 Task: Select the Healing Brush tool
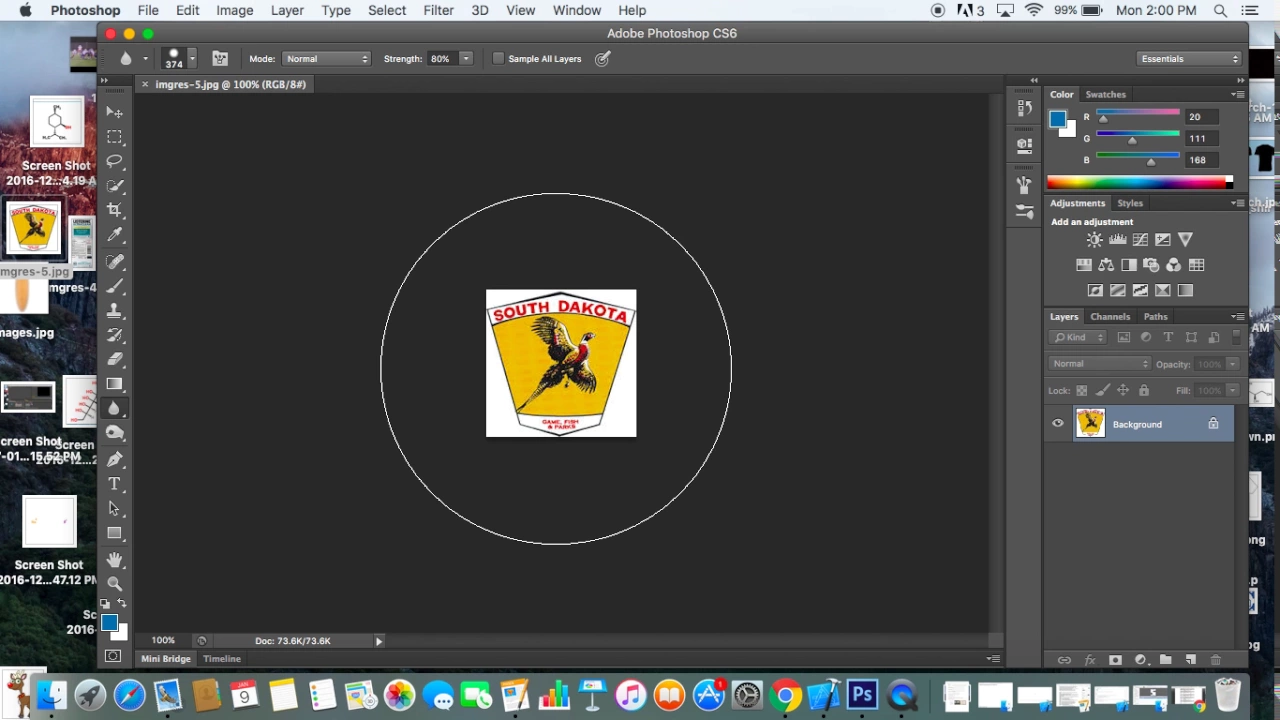coord(114,262)
